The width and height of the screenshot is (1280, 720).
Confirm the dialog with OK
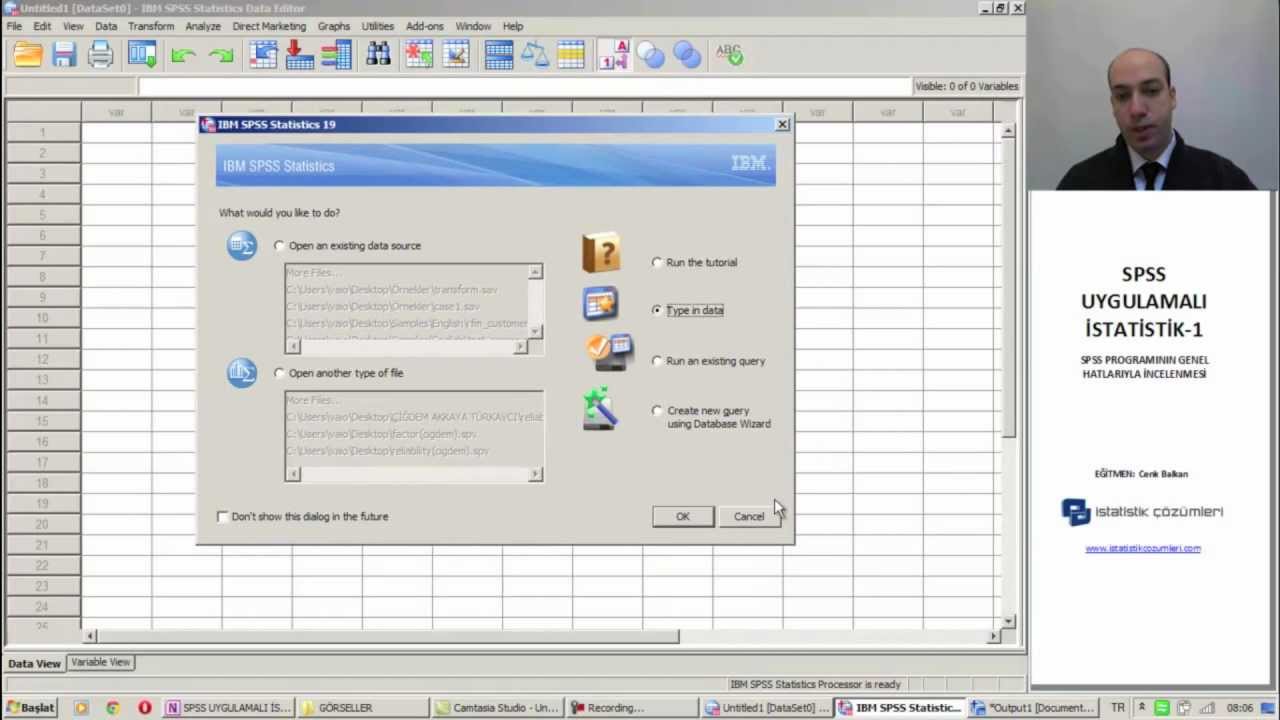(683, 516)
